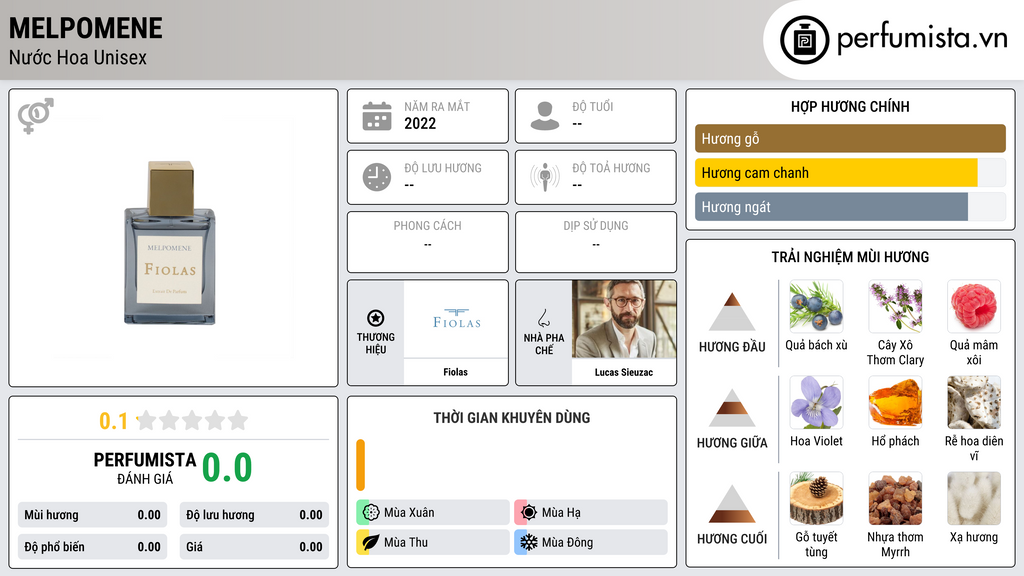Open the Nhựa thơm Myrrh image
Image resolution: width=1024 pixels, height=576 pixels.
(895, 498)
